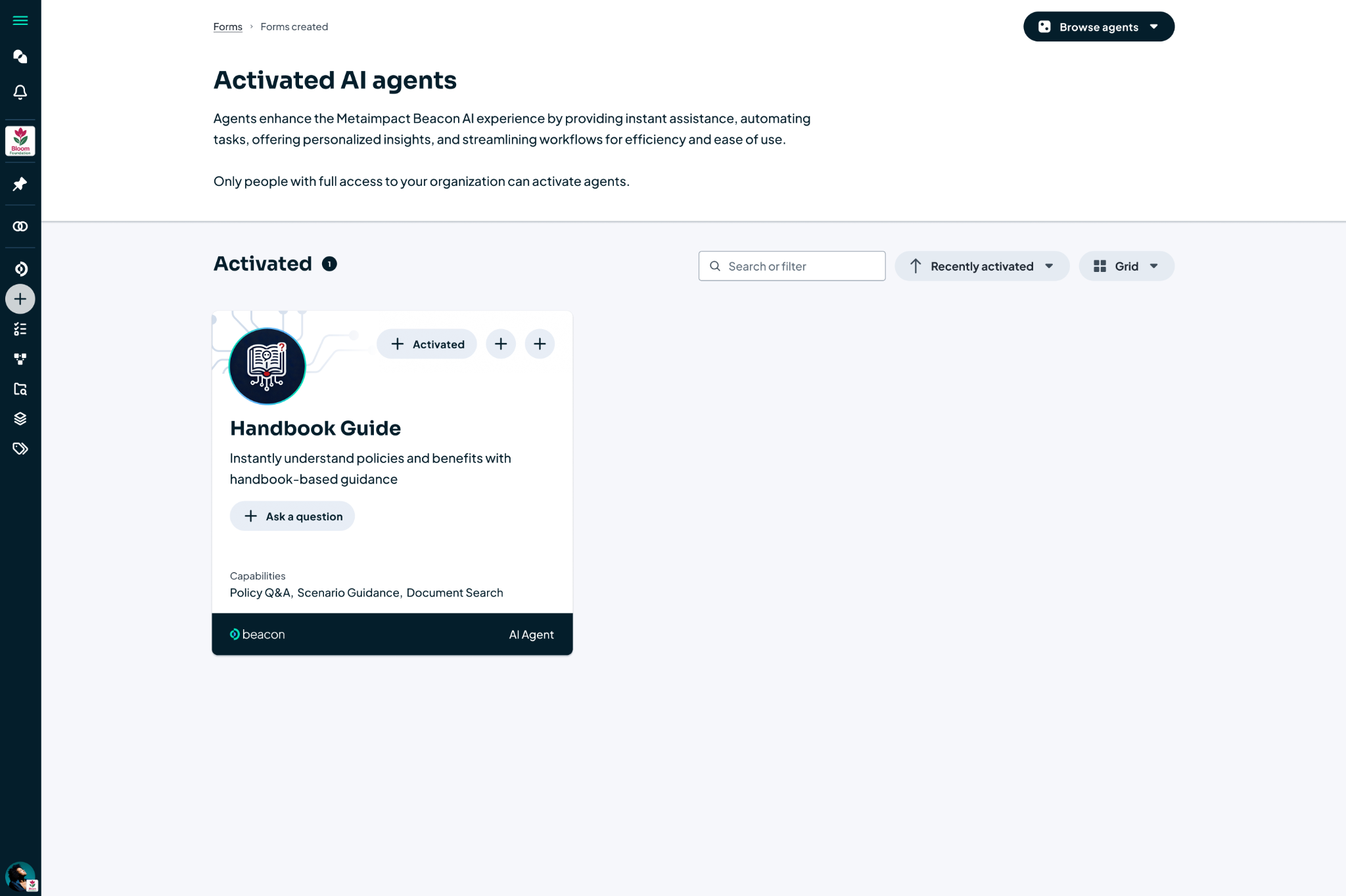
Task: Click the magnifier icon in search field
Action: pos(715,266)
